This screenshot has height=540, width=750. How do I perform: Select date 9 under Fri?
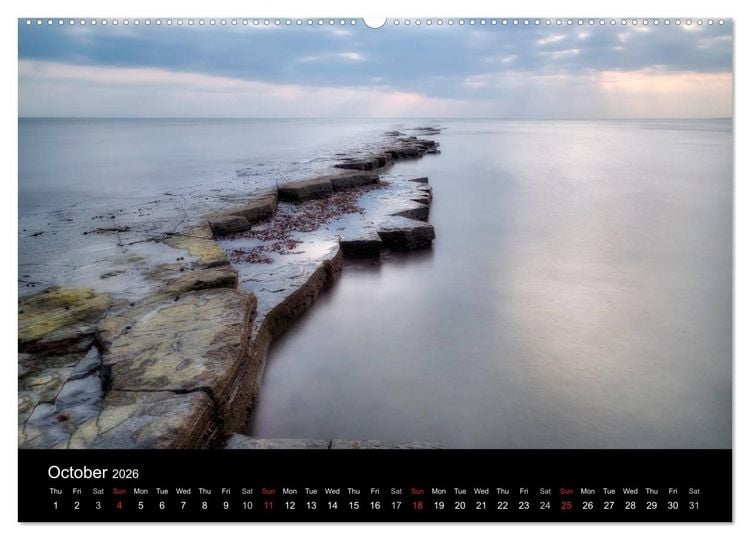(226, 506)
